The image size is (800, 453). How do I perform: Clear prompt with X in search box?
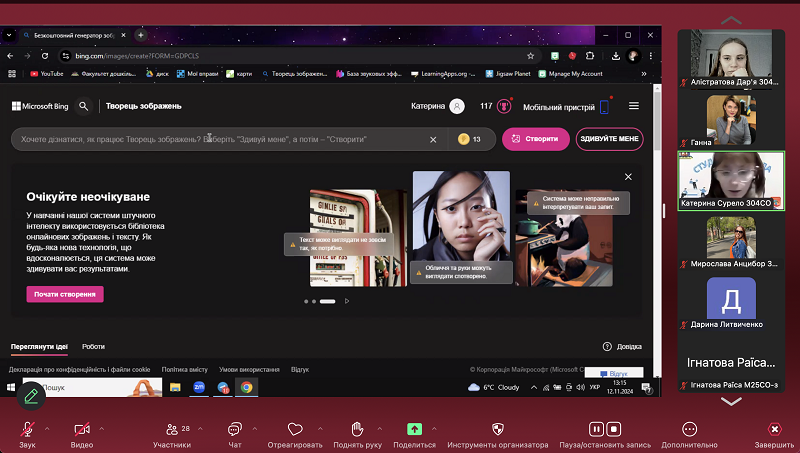(433, 139)
